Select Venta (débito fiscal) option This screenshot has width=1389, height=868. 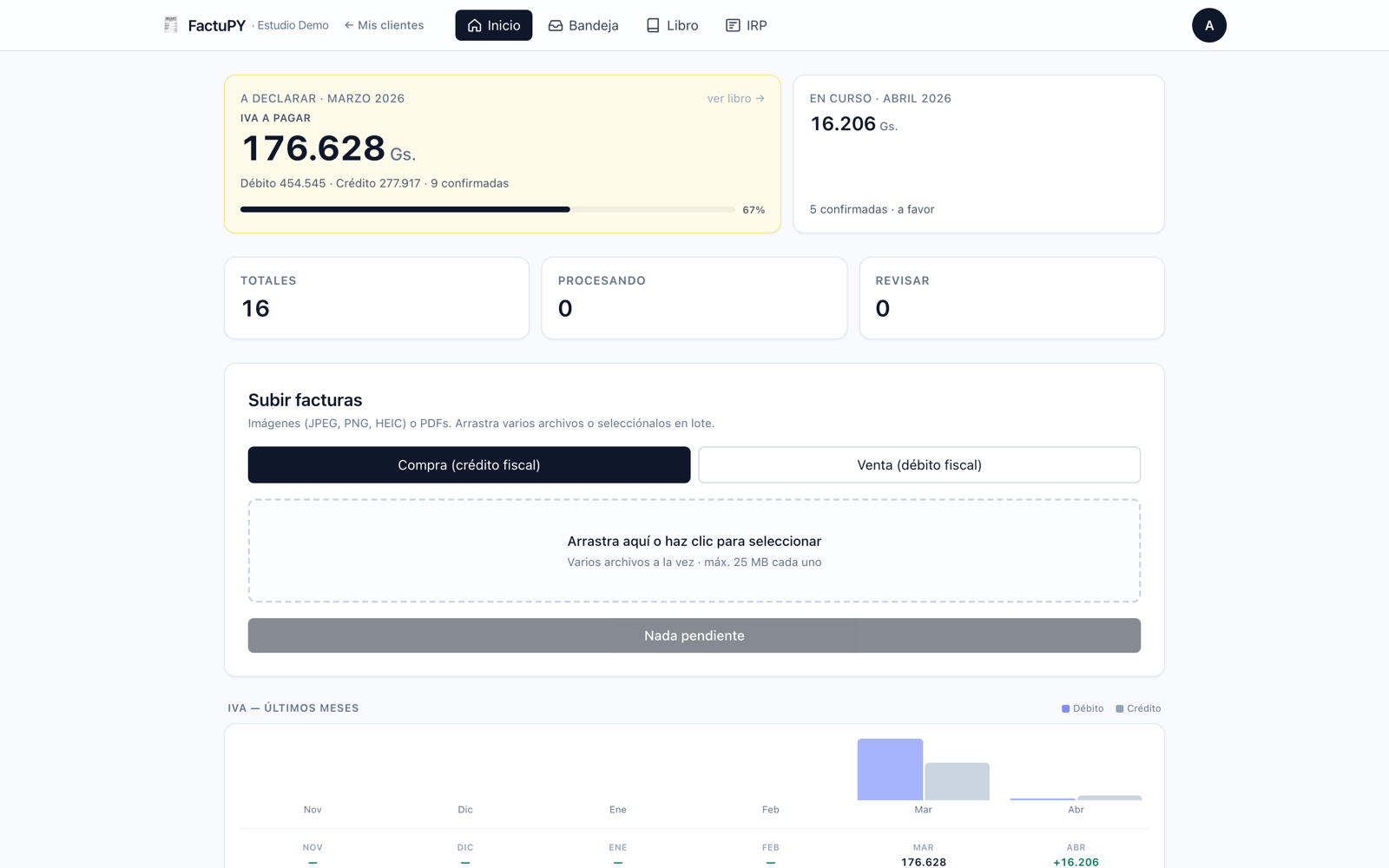click(919, 465)
